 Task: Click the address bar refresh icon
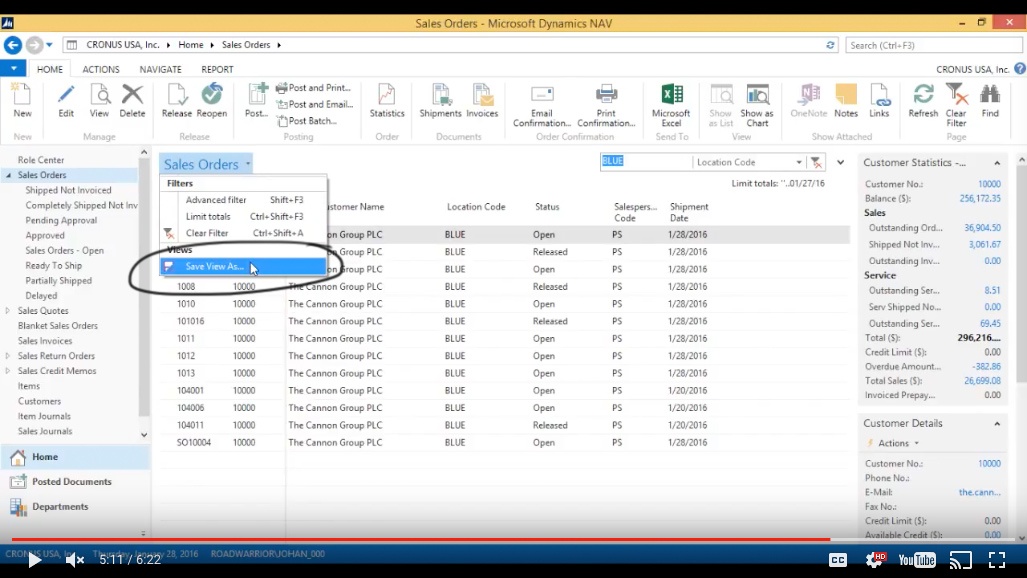(x=830, y=45)
